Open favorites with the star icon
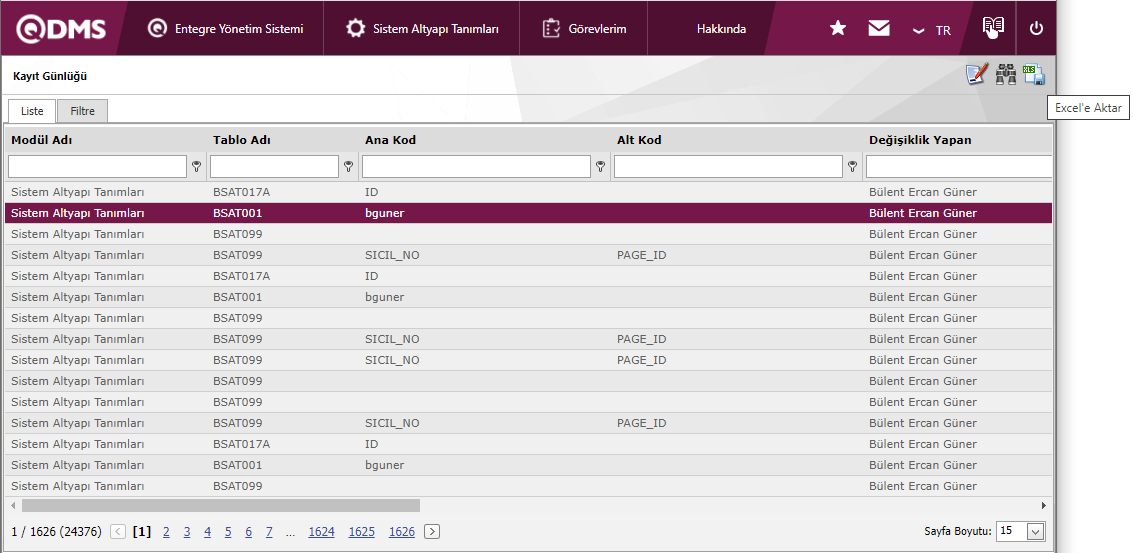The width and height of the screenshot is (1133, 553). pyautogui.click(x=838, y=29)
